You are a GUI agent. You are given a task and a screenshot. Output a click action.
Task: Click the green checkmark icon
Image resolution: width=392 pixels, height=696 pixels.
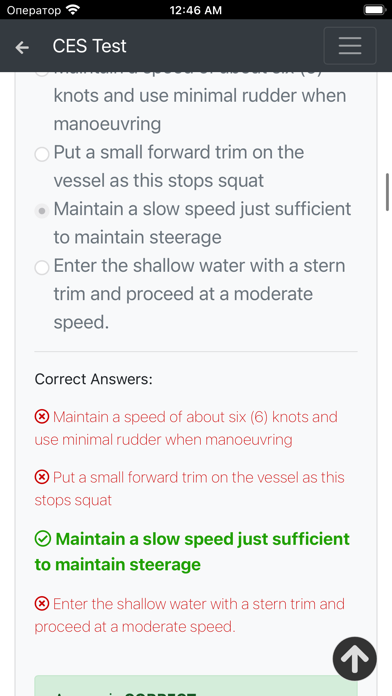(42, 539)
